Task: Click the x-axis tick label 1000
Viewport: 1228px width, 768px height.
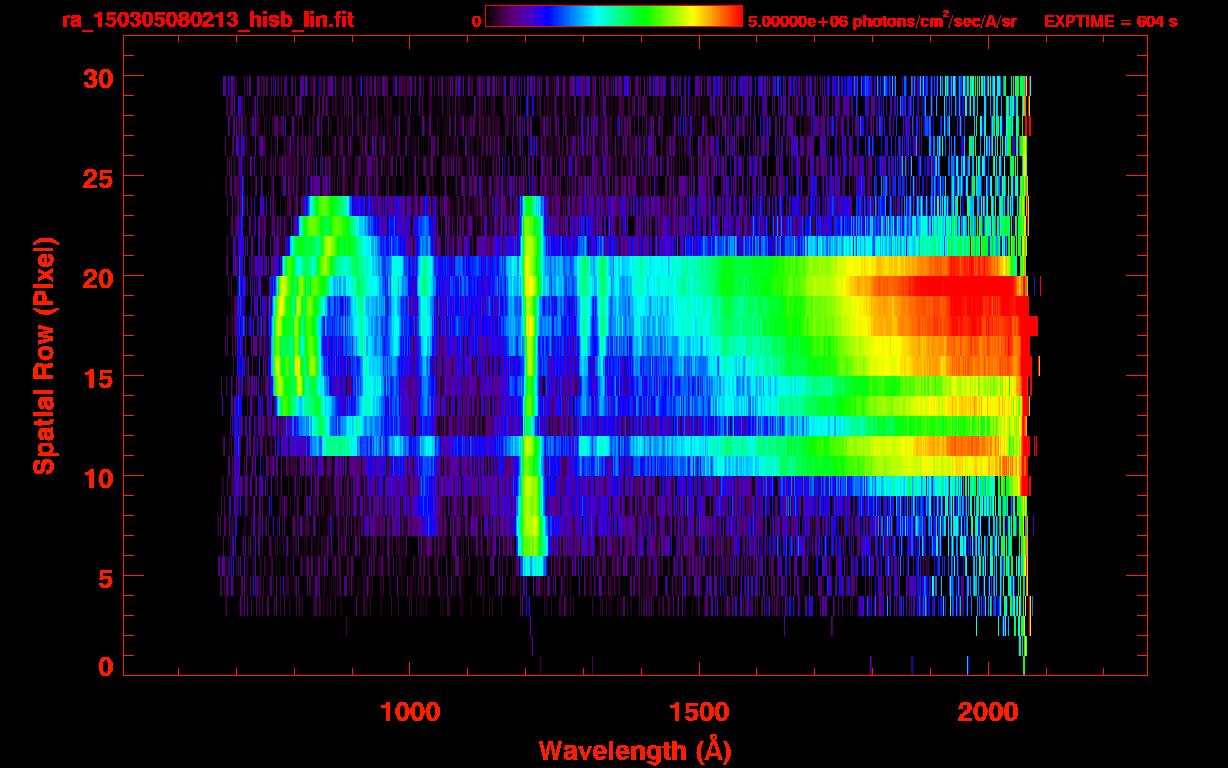Action: 410,712
